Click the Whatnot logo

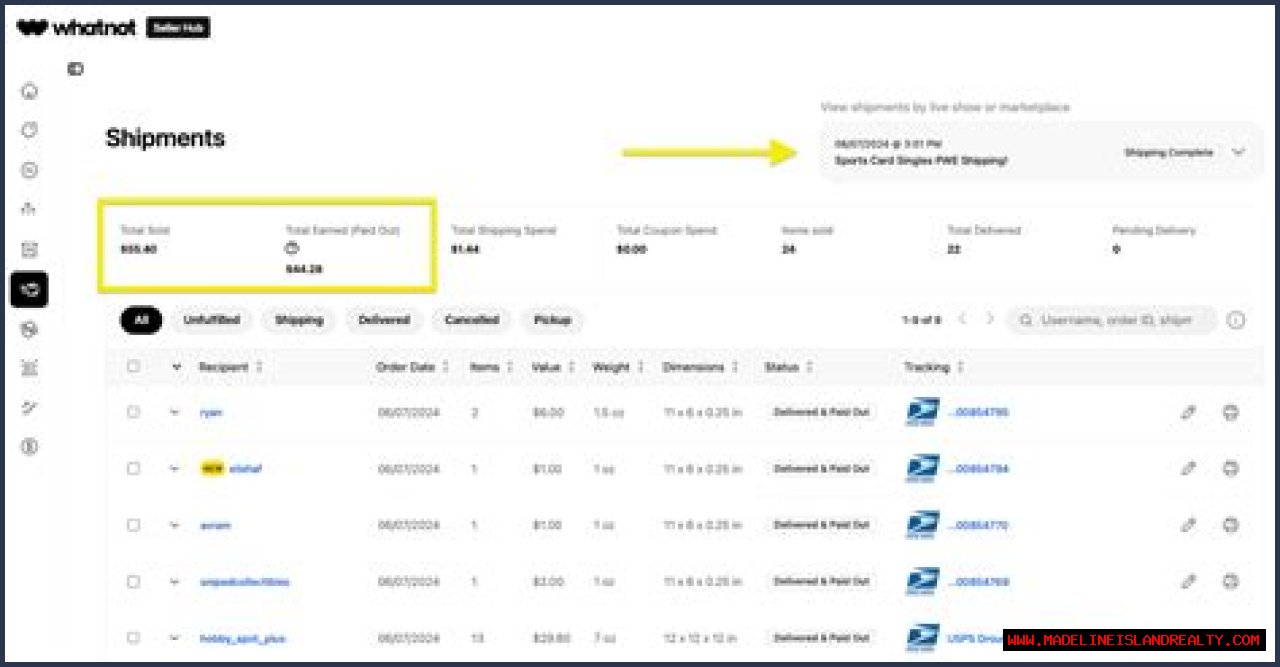76,28
